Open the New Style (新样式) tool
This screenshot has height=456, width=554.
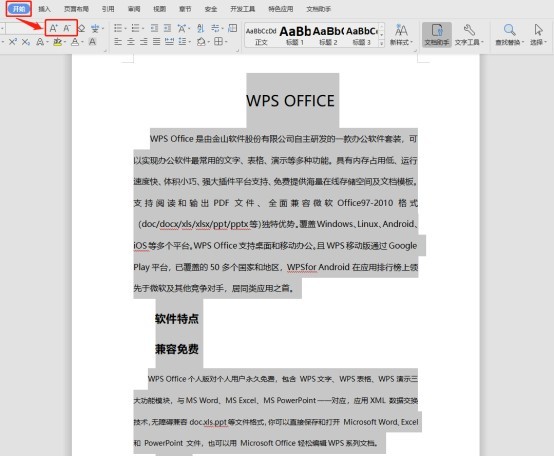[x=401, y=35]
